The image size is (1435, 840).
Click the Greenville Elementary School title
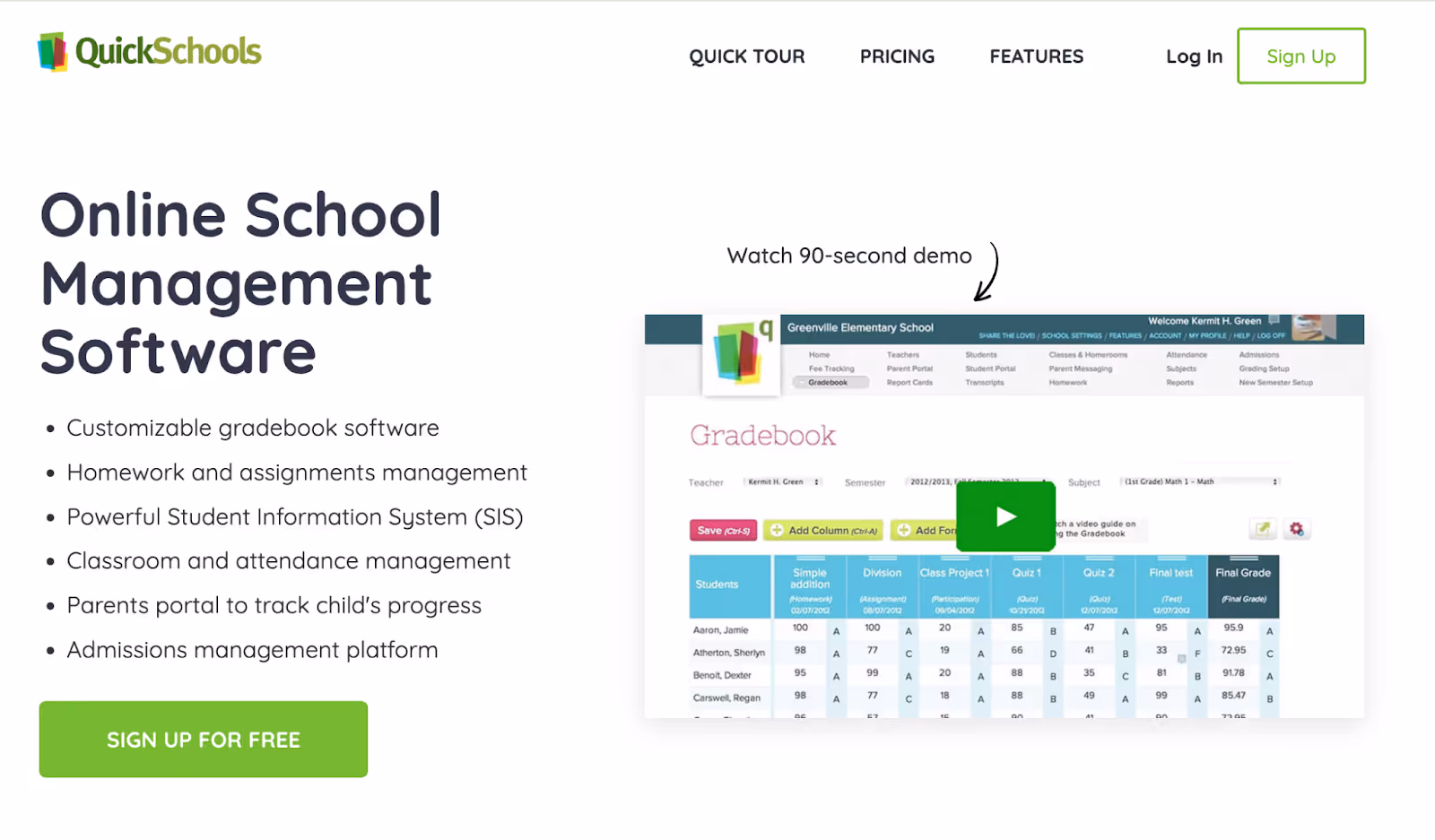[860, 327]
